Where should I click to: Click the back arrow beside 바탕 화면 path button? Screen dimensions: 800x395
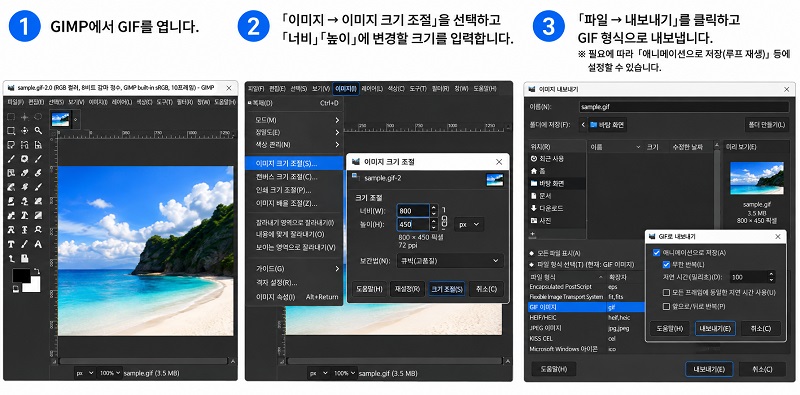pyautogui.click(x=583, y=125)
